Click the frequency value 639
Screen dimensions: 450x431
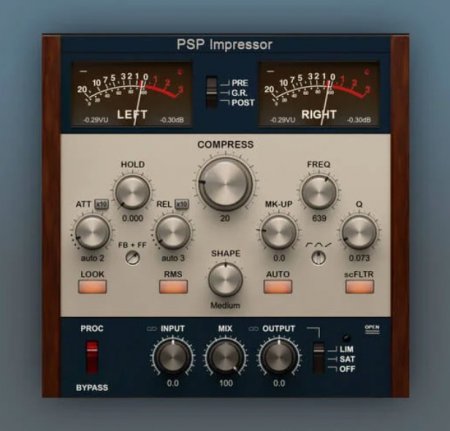(x=319, y=218)
